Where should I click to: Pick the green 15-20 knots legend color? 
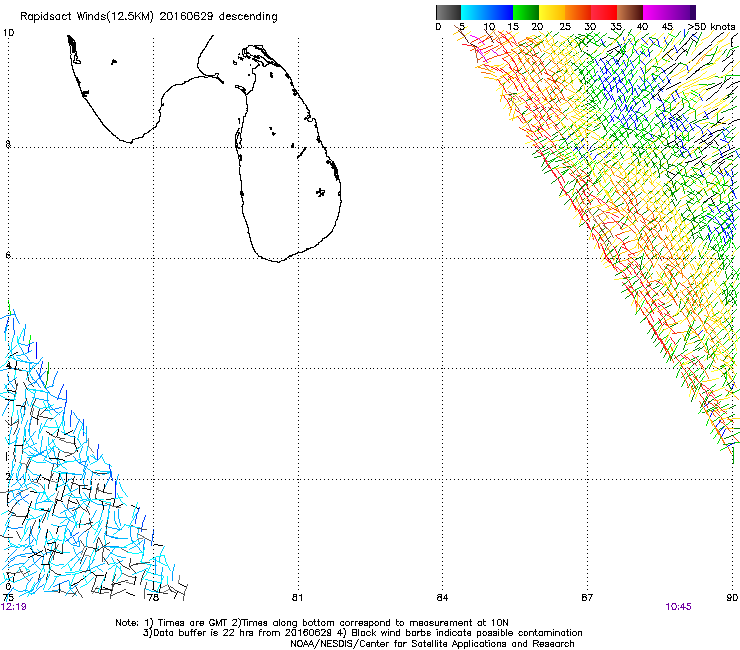[526, 12]
